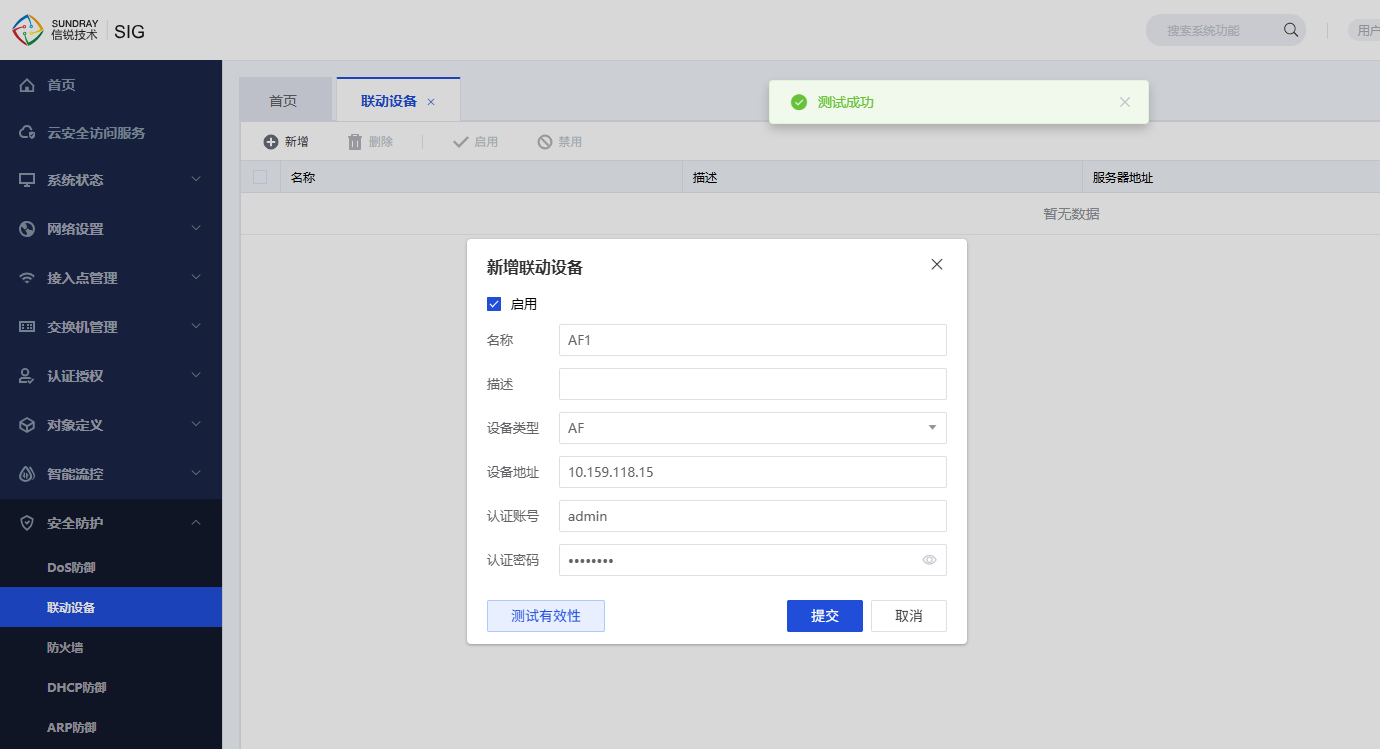Click the user icon beside 认证授权
The width and height of the screenshot is (1380, 749).
[27, 376]
